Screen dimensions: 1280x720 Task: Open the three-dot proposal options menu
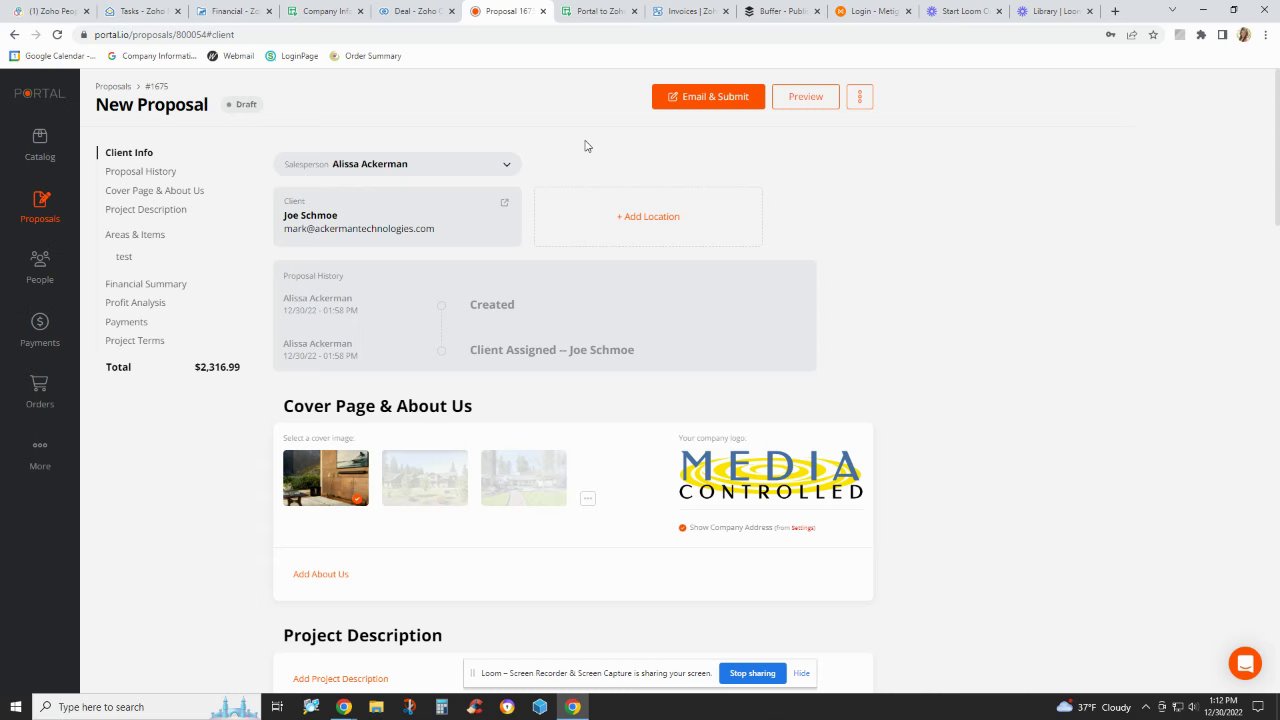coord(860,97)
